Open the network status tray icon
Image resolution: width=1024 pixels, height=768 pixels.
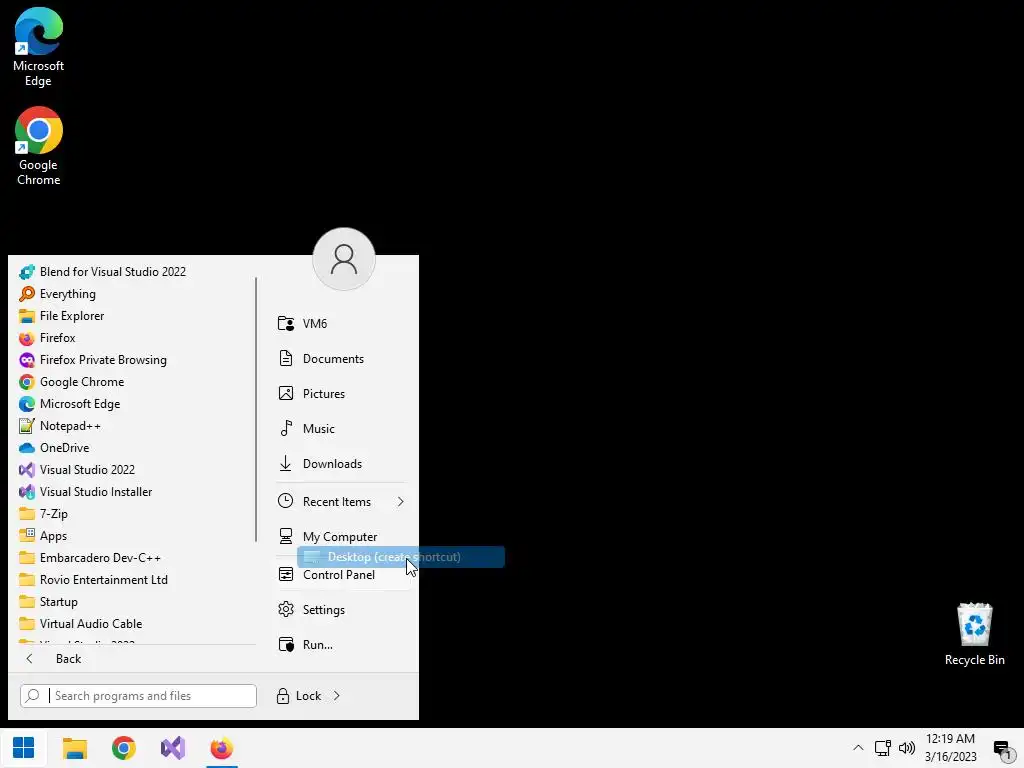tap(883, 748)
